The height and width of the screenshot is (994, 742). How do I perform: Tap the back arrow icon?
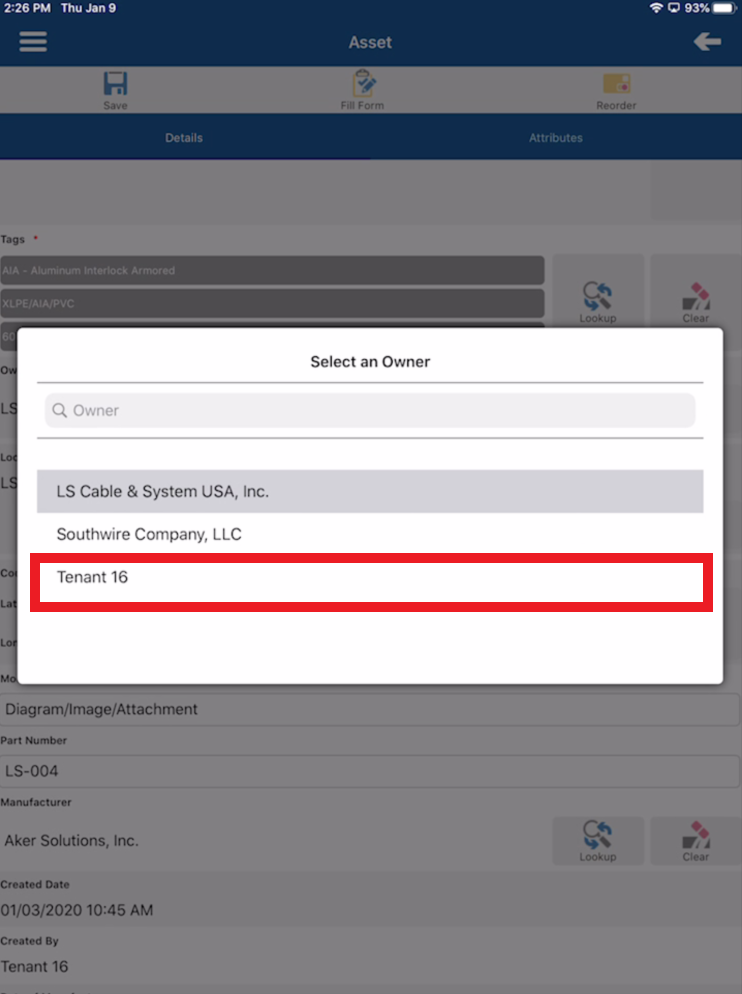coord(707,42)
